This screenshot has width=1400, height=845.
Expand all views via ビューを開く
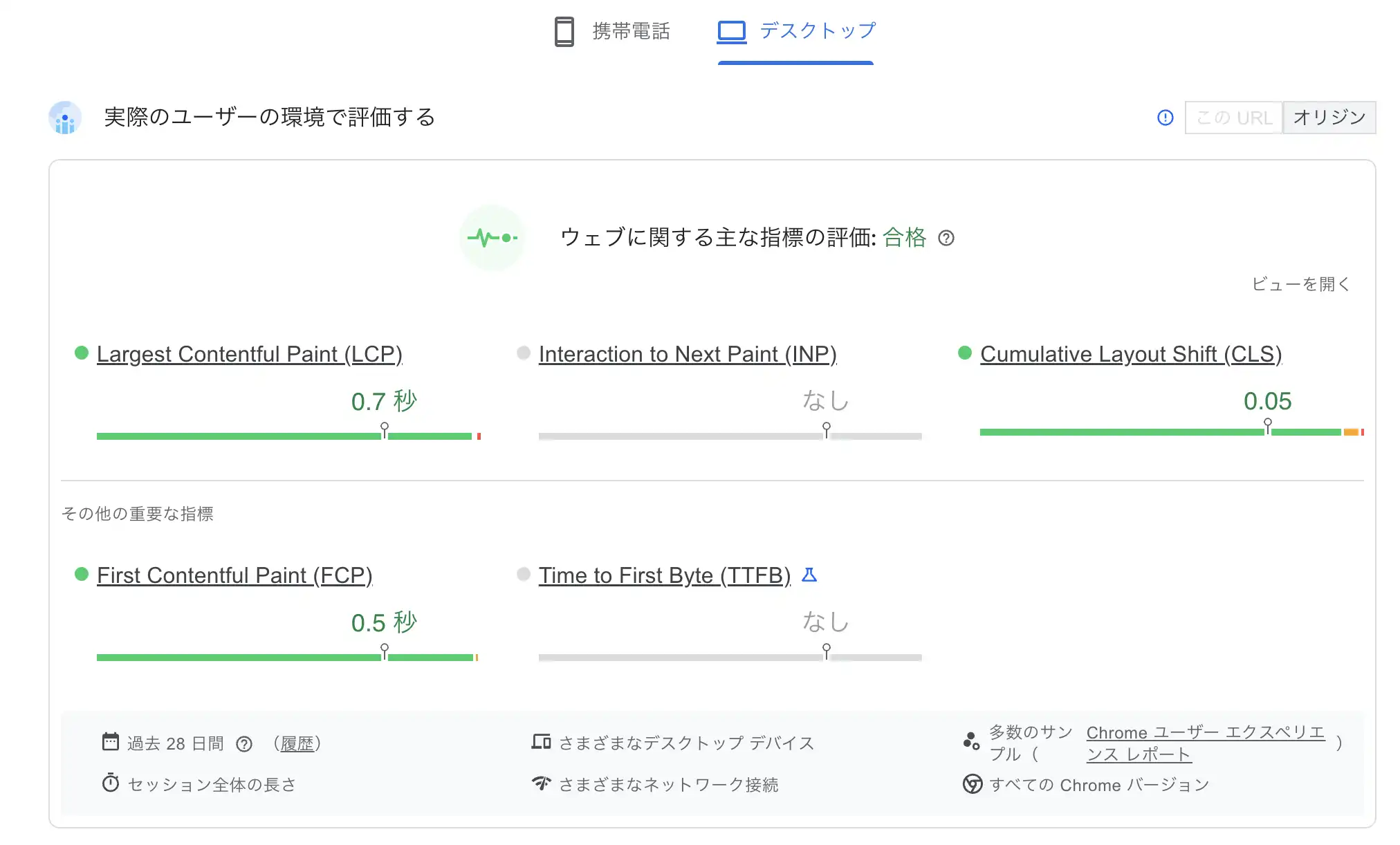coord(1302,284)
